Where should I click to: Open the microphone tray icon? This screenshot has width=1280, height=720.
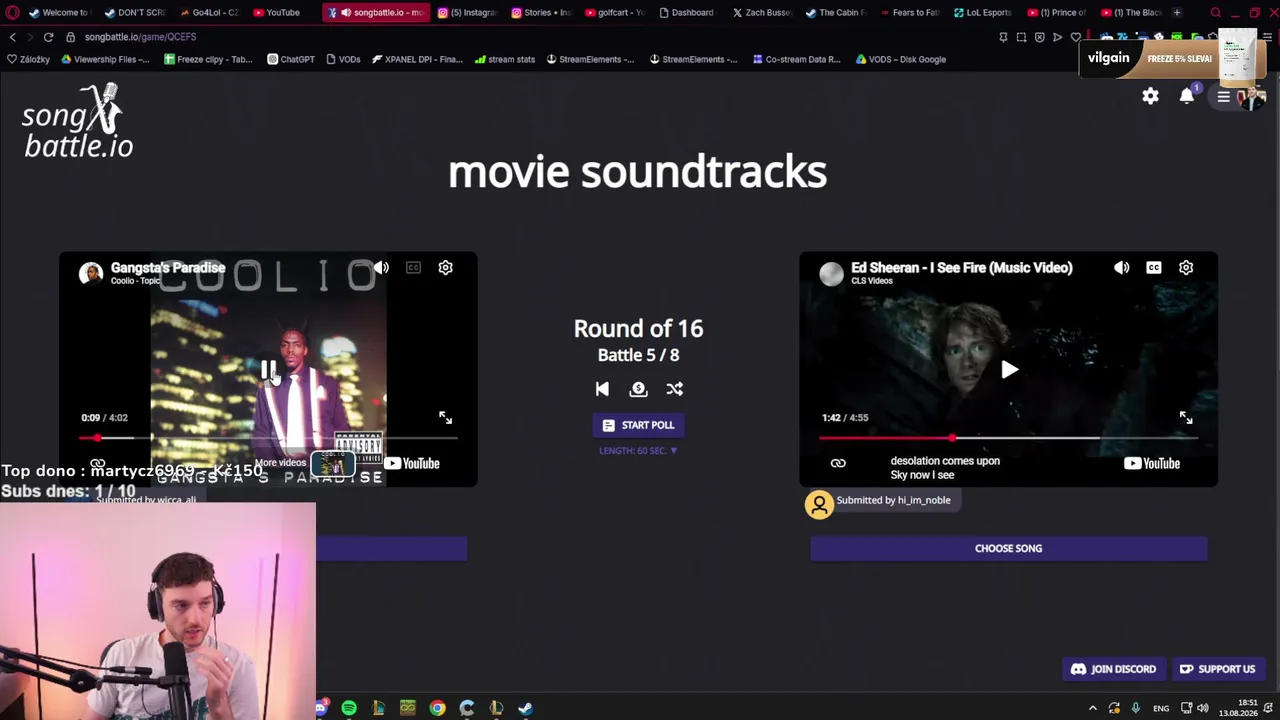coord(1135,708)
